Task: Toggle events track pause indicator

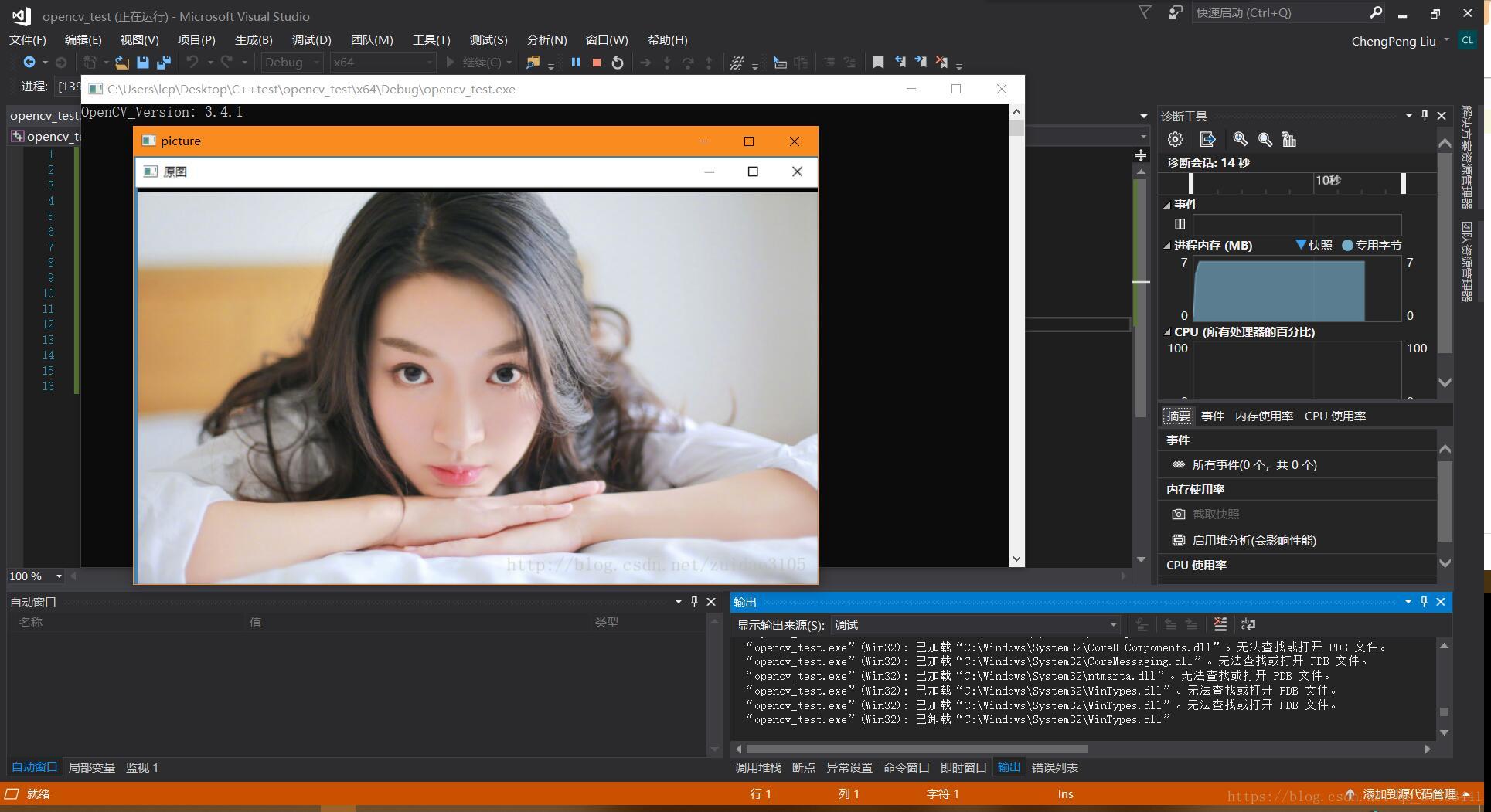Action: (x=1180, y=224)
